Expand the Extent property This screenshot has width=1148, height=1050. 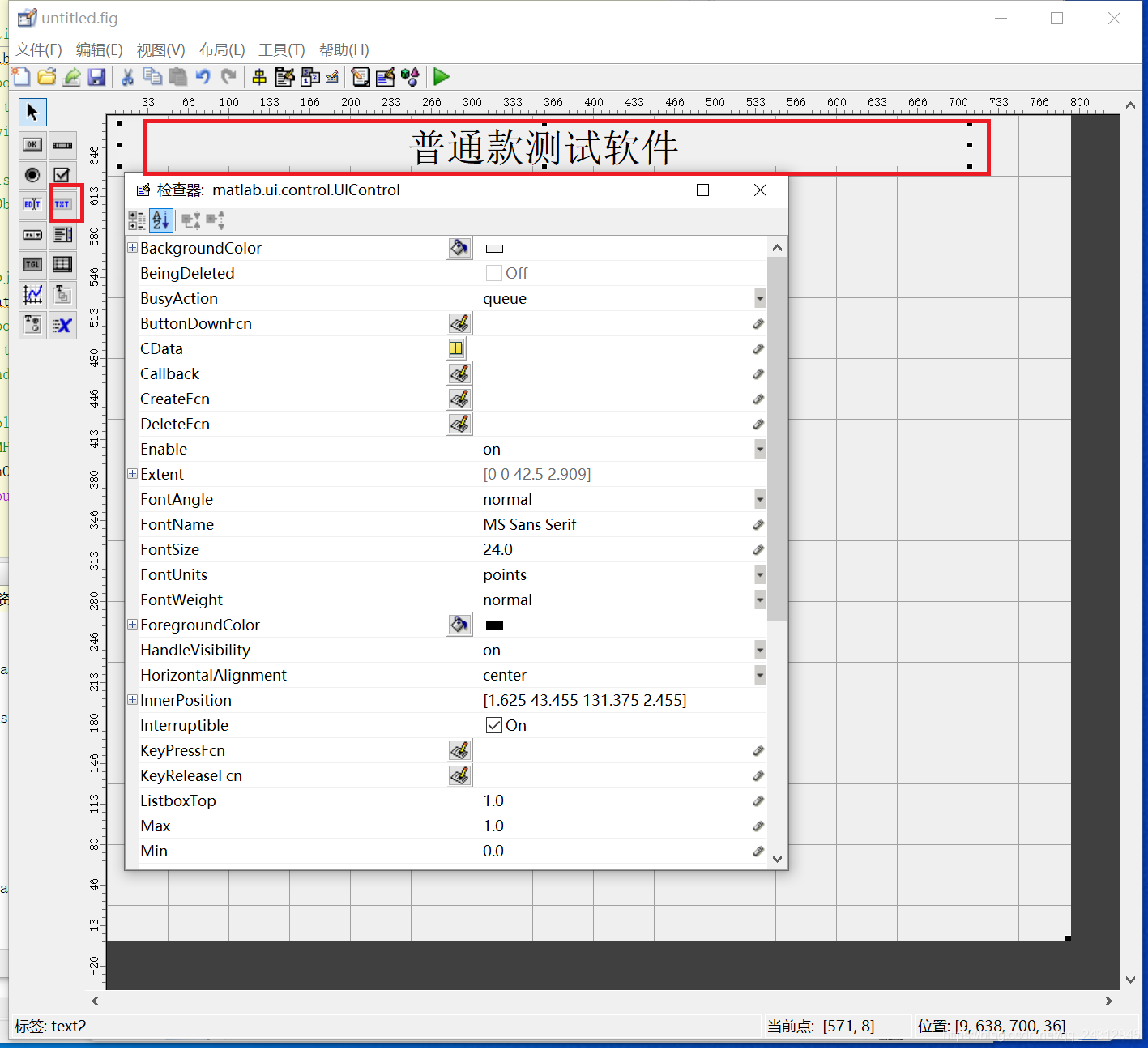(x=132, y=474)
